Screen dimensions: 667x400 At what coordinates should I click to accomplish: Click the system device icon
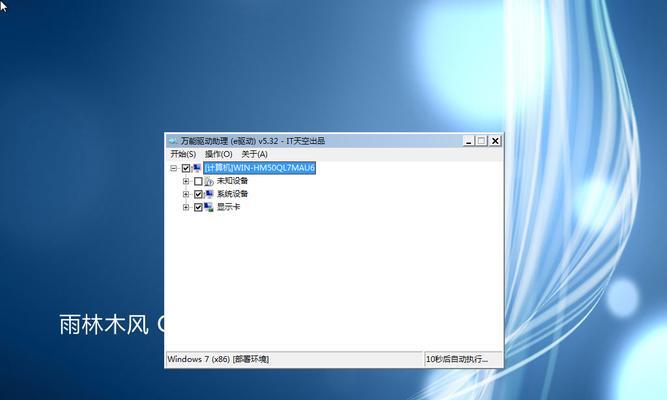(209, 194)
